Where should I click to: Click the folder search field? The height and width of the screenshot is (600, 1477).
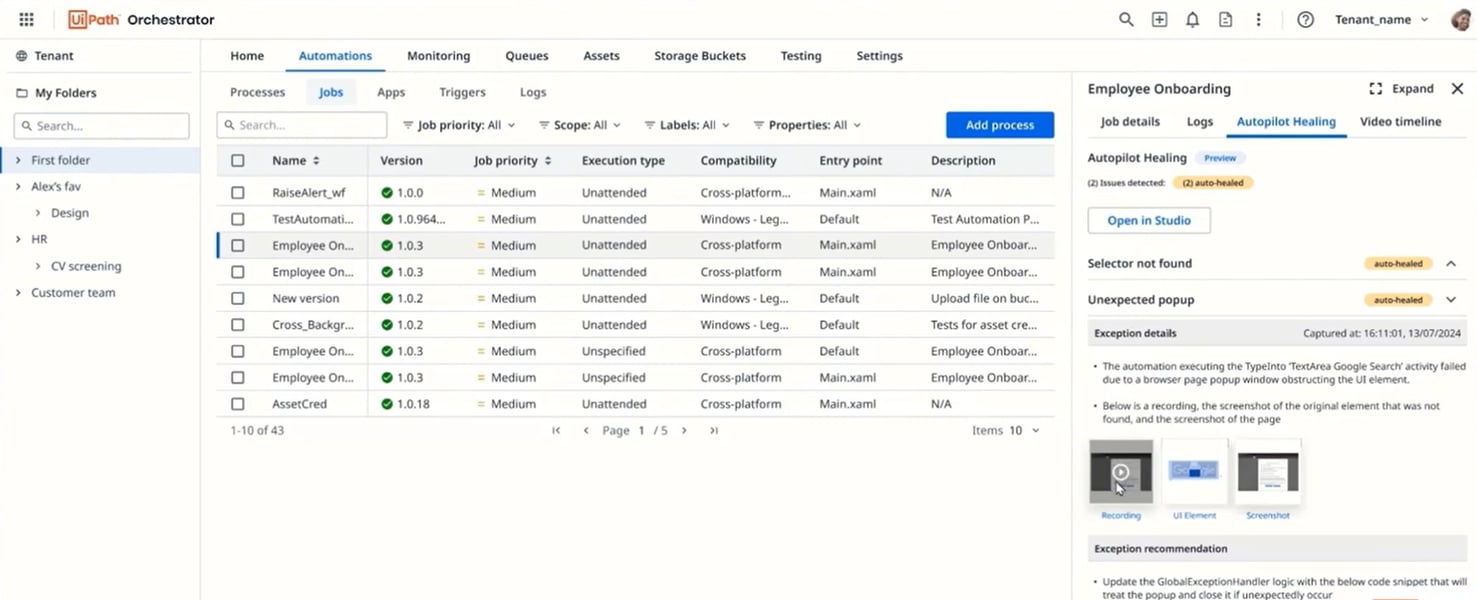click(101, 126)
